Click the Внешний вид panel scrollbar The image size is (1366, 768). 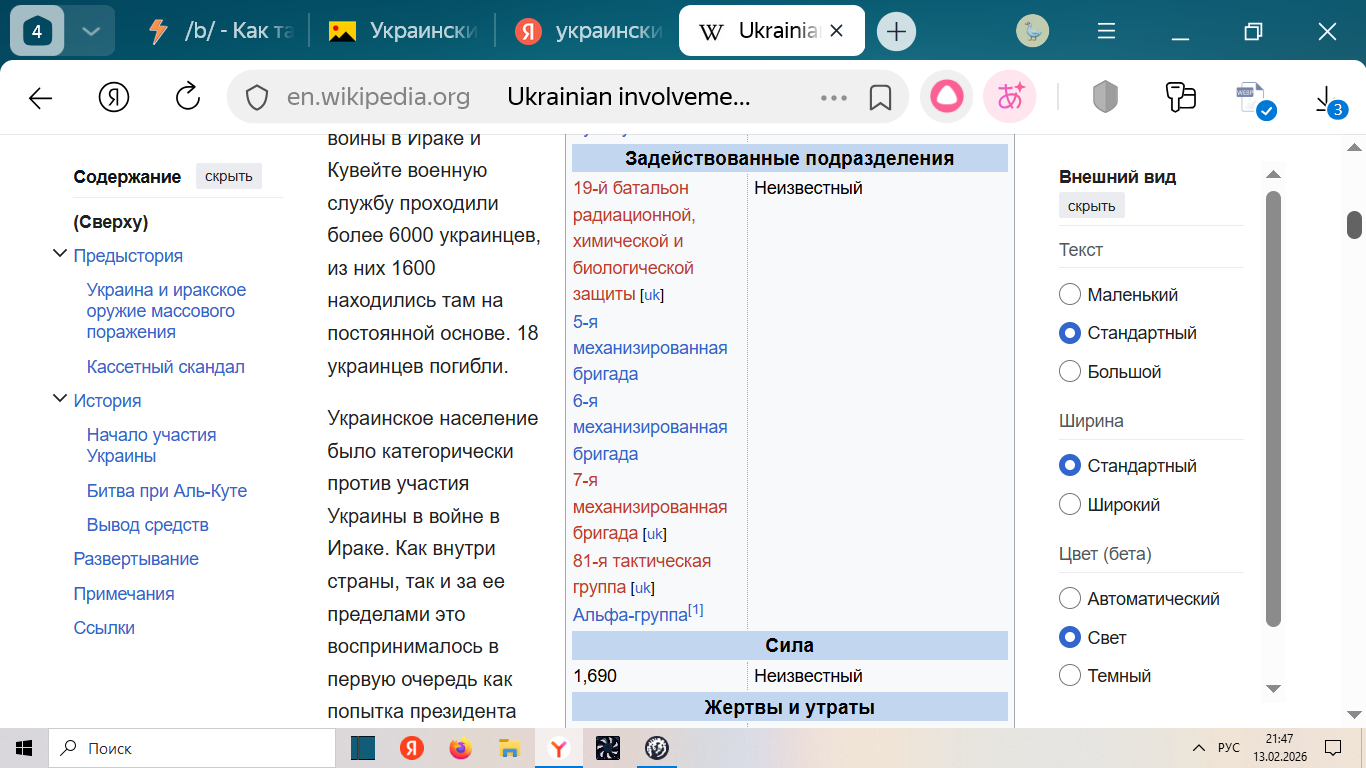click(x=1273, y=400)
